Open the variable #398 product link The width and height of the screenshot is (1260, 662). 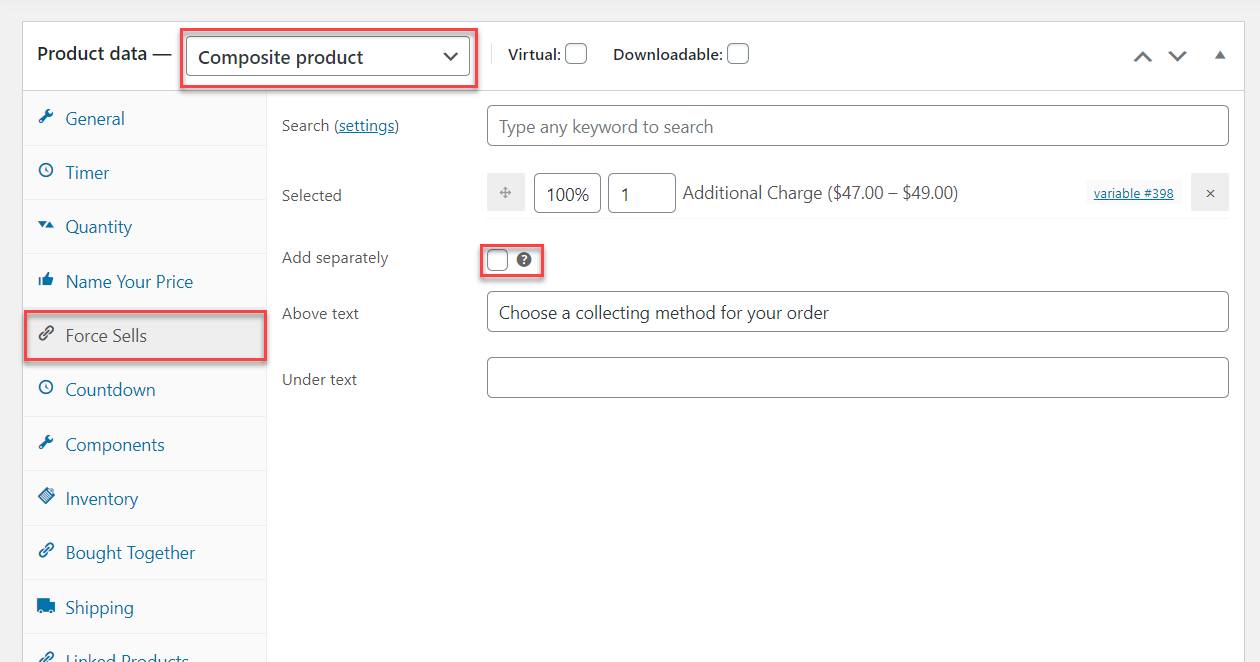pos(1133,192)
